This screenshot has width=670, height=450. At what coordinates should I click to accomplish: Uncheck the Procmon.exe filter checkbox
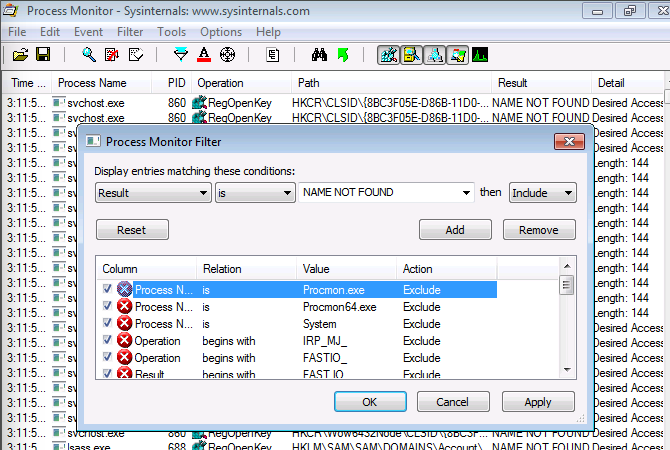(107, 289)
